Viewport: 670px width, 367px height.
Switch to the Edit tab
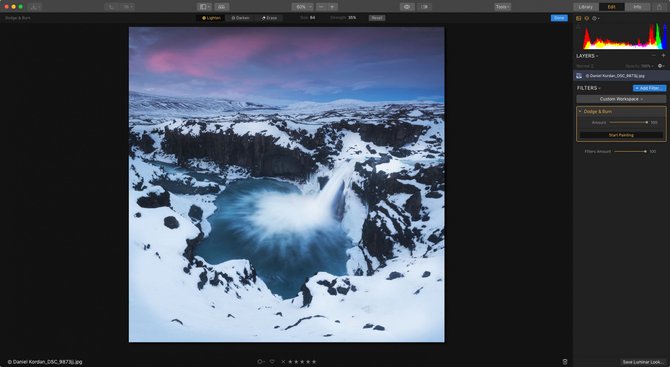point(611,7)
